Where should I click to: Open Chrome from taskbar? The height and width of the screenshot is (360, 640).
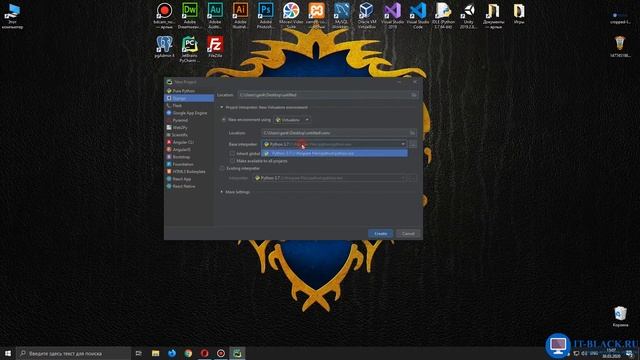click(x=188, y=353)
